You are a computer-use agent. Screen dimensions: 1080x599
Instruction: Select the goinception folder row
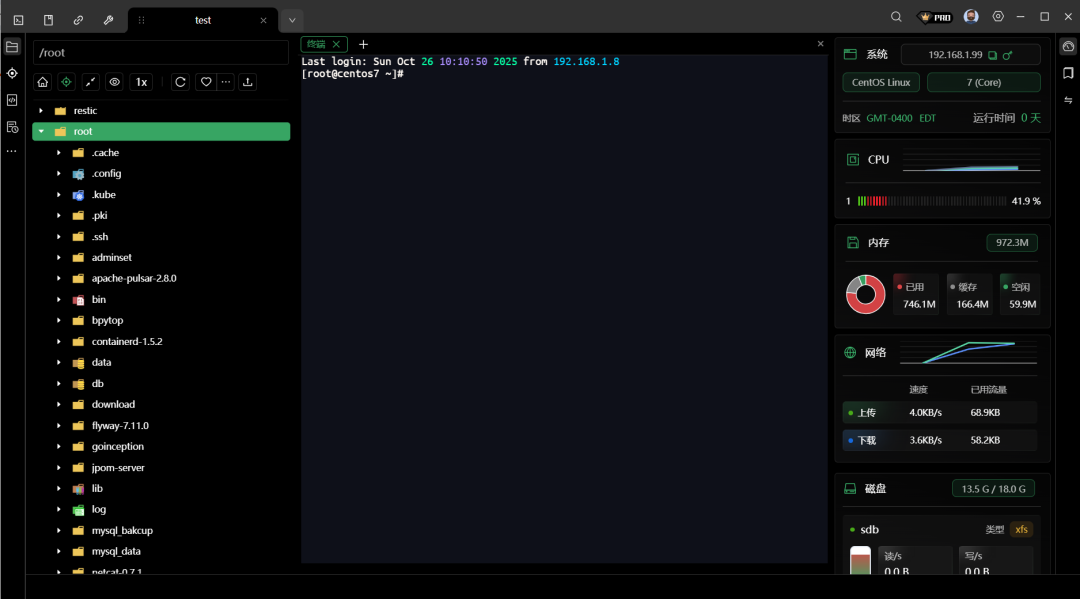point(161,446)
